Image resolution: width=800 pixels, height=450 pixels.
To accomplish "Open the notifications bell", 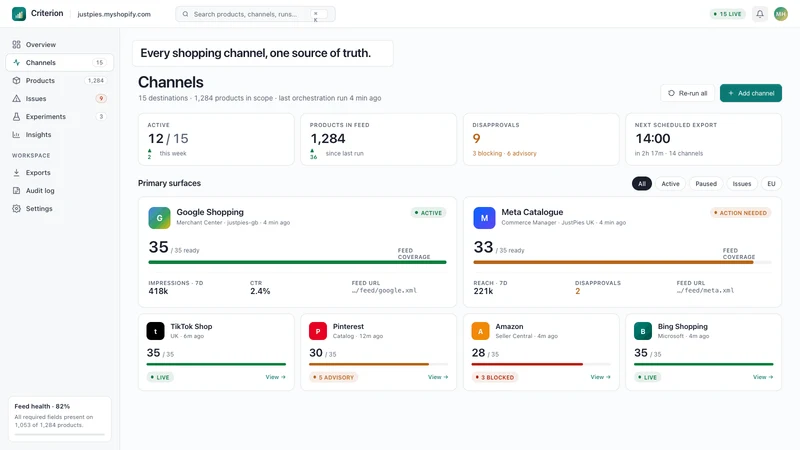I will click(760, 14).
